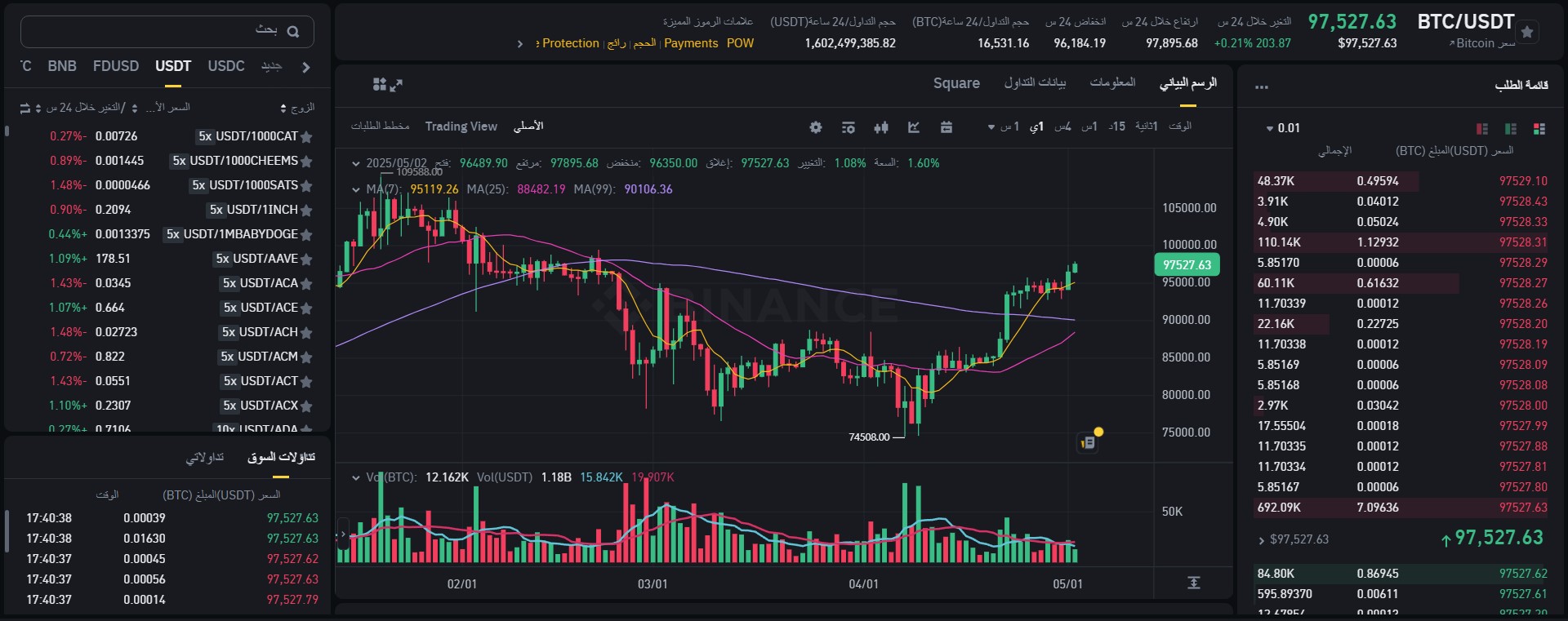The width and height of the screenshot is (1568, 621).
Task: Expand chart to fullscreen
Action: pyautogui.click(x=397, y=84)
